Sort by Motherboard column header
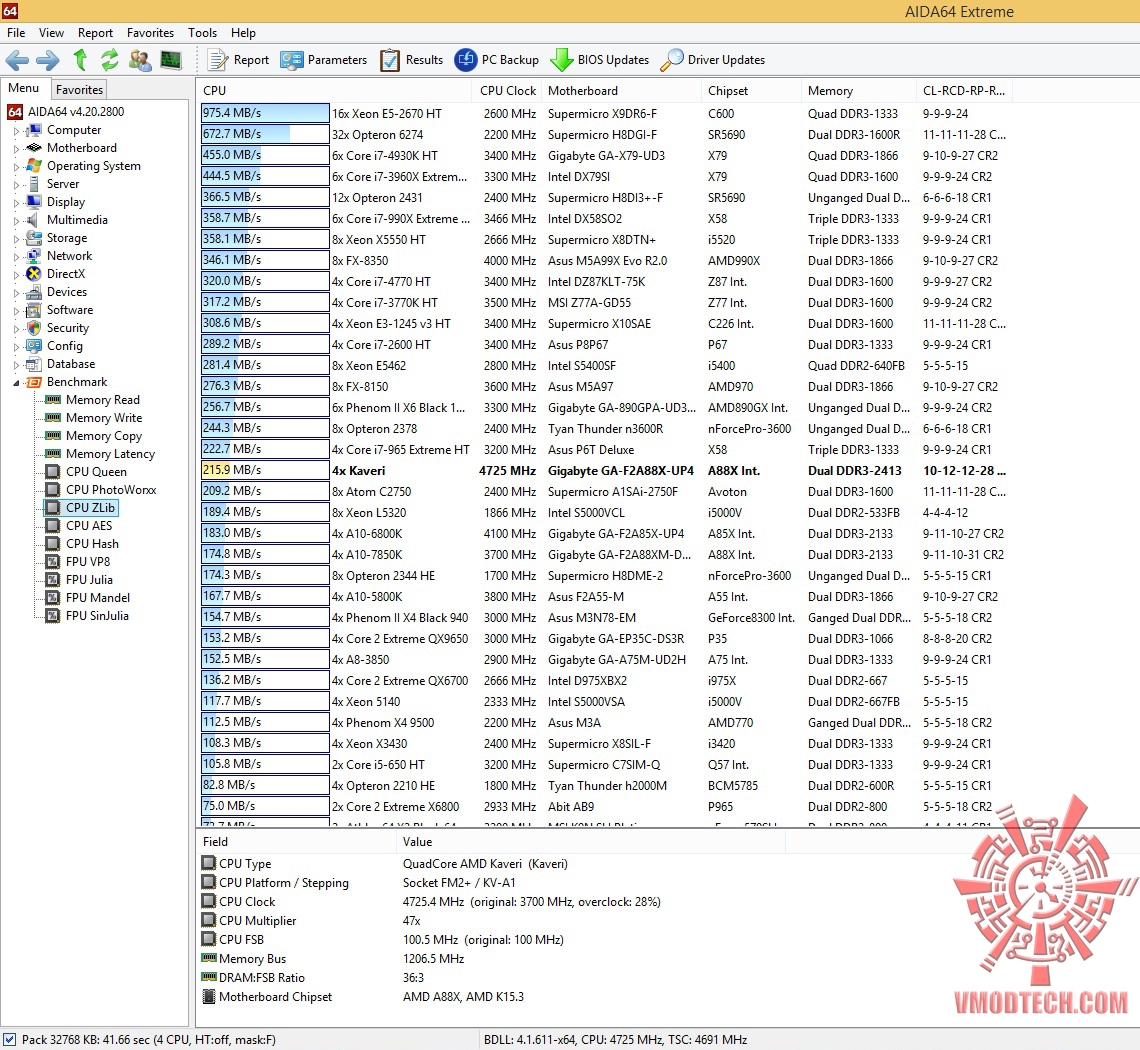Screen dimensions: 1140x1050 tap(623, 90)
